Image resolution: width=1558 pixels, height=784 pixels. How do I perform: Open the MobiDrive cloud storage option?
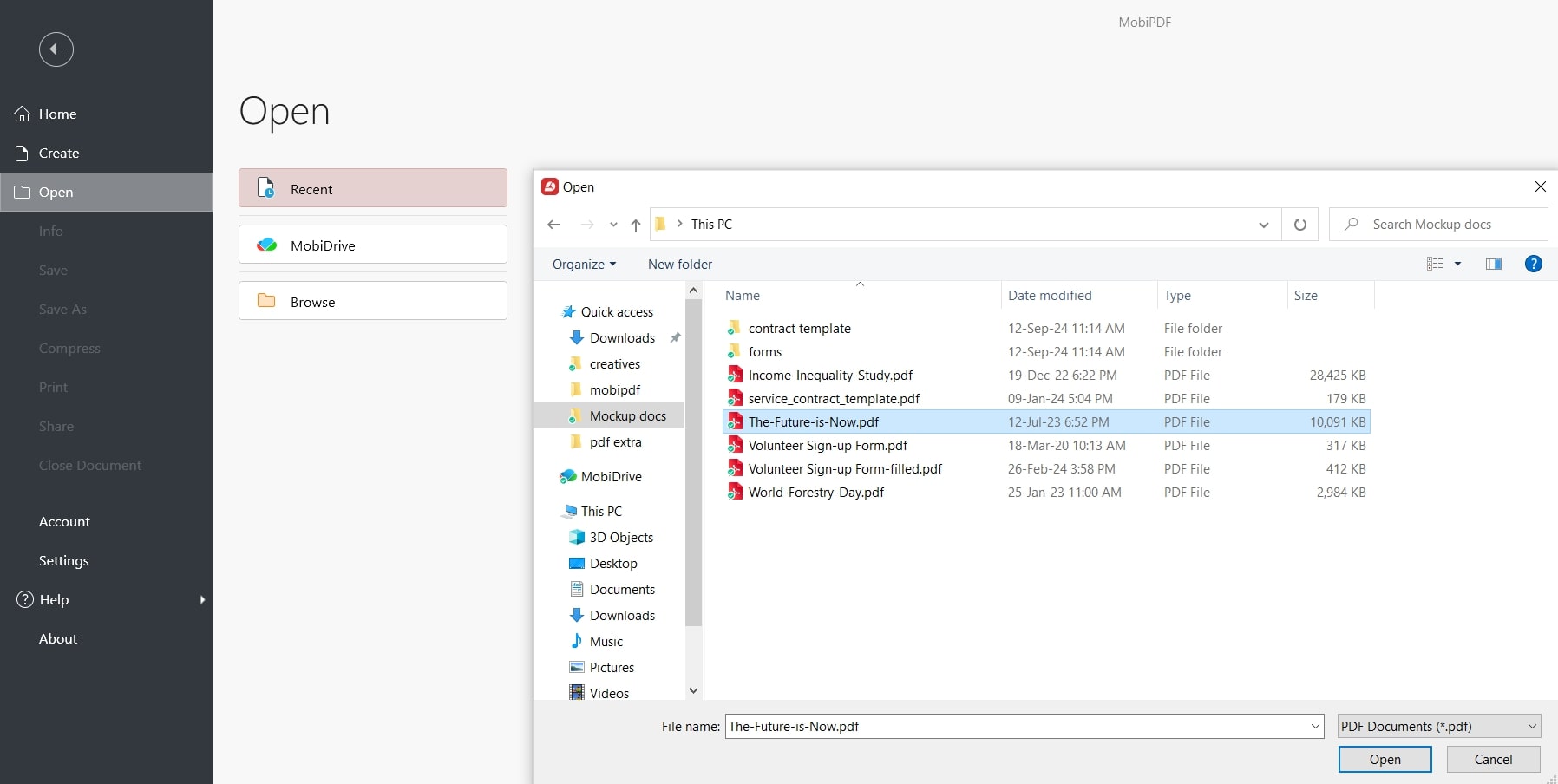tap(372, 245)
